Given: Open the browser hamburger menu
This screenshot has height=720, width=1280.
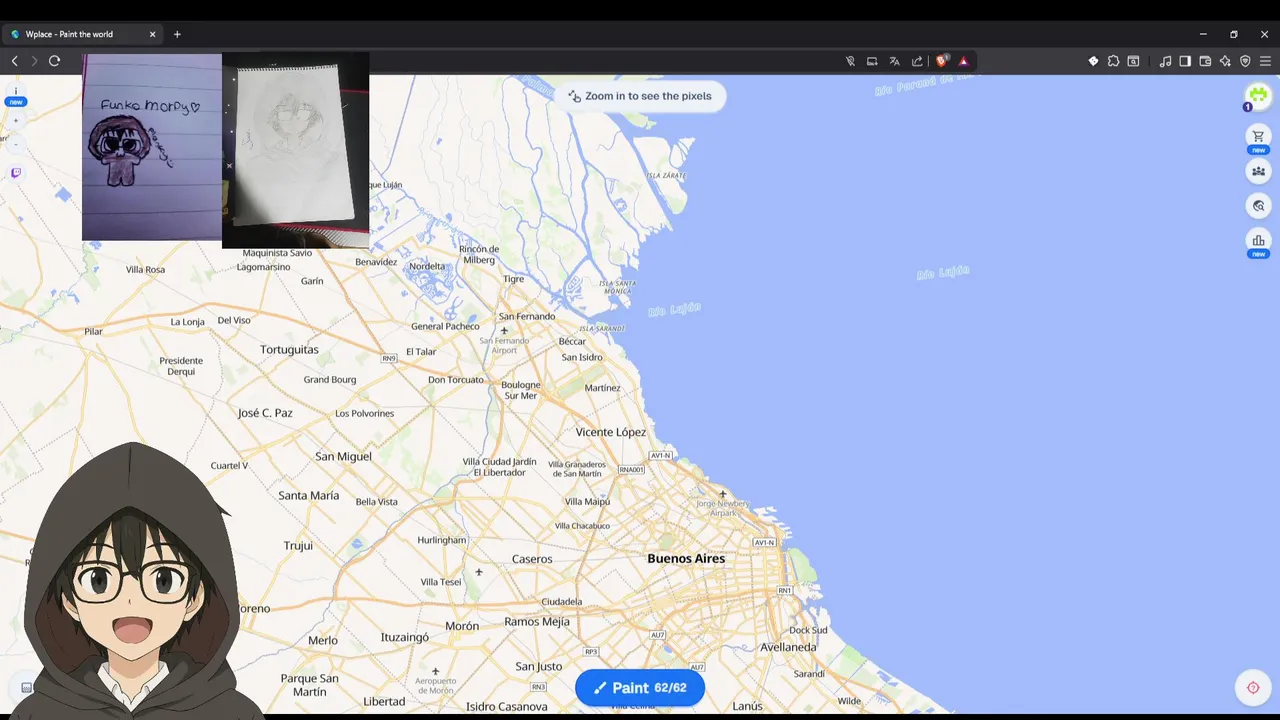Looking at the screenshot, I should point(1265,61).
